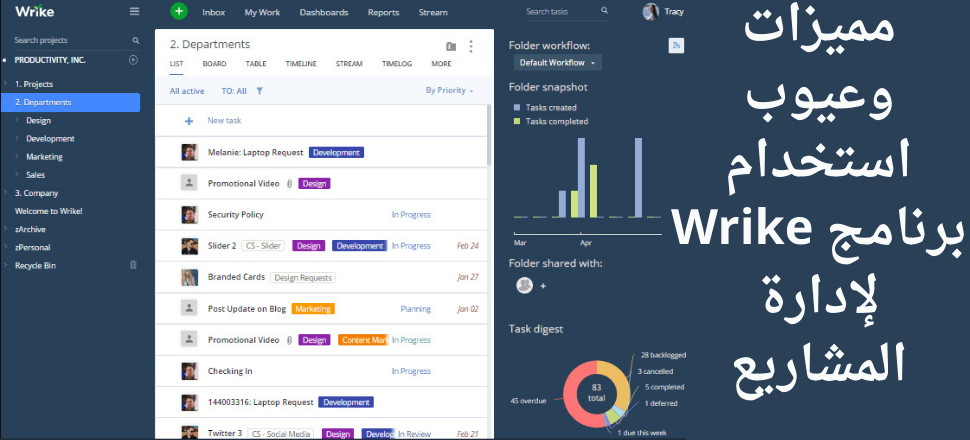
Task: Expand the 3. Company folder
Action: [5, 193]
